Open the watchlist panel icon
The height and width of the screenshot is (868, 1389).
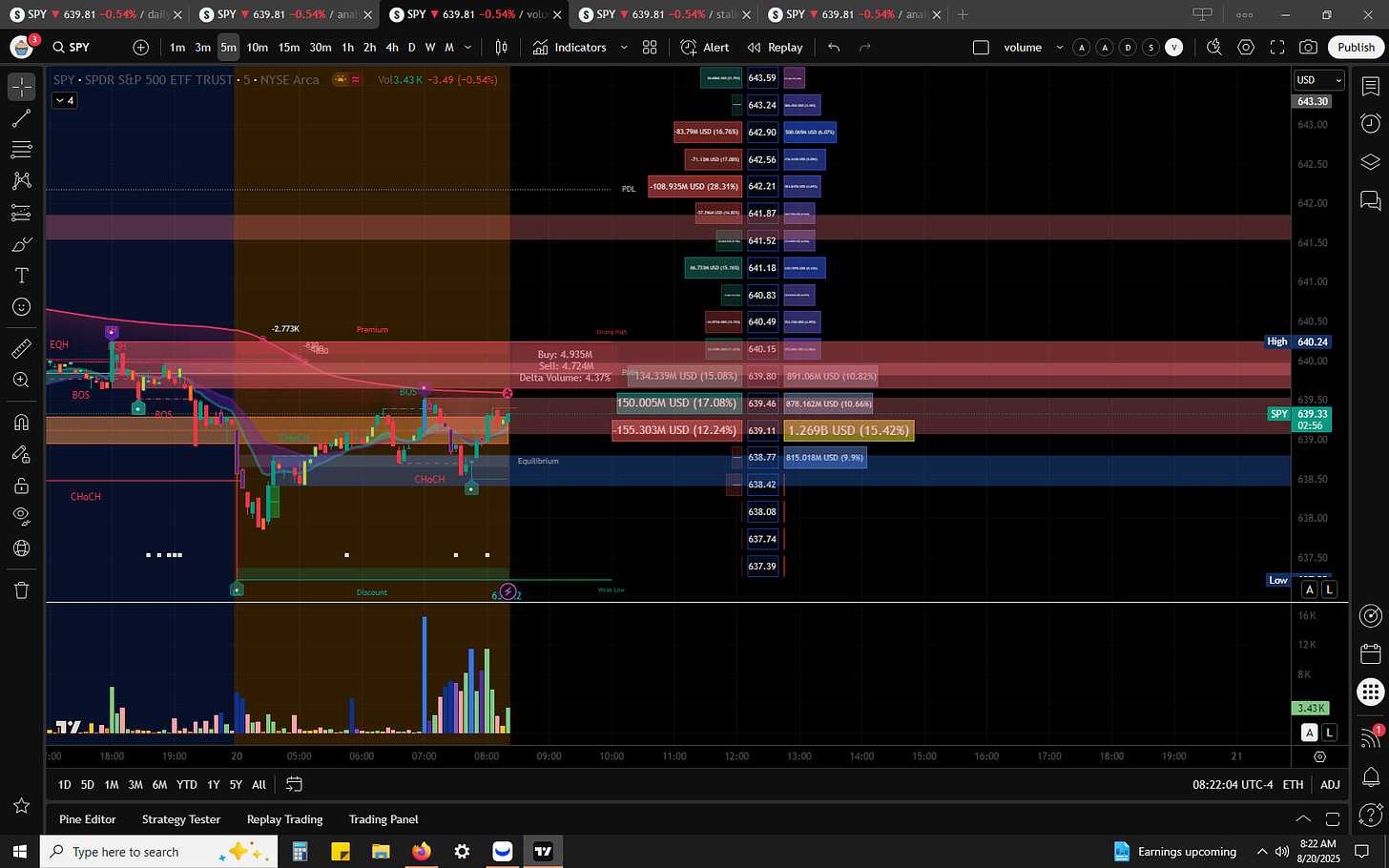(x=1371, y=87)
